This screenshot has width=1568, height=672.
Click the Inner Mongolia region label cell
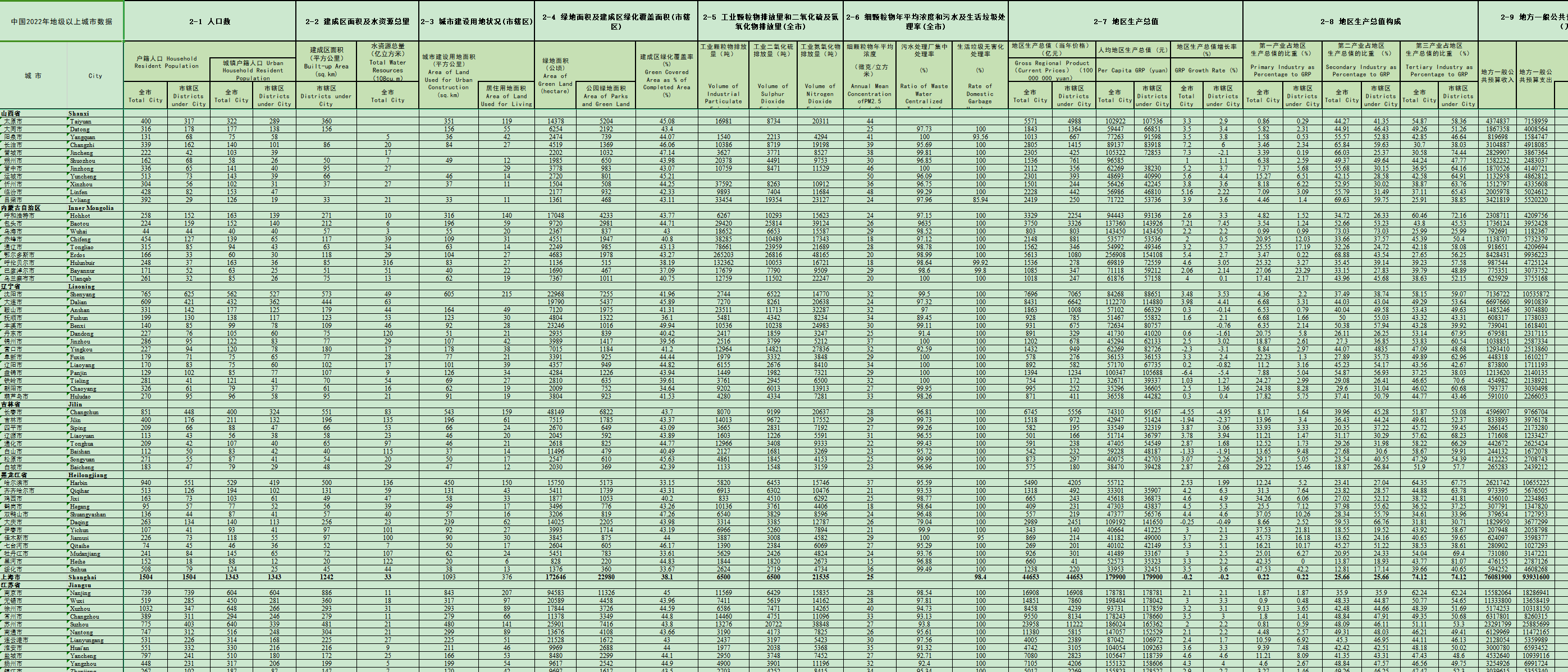tap(91, 208)
